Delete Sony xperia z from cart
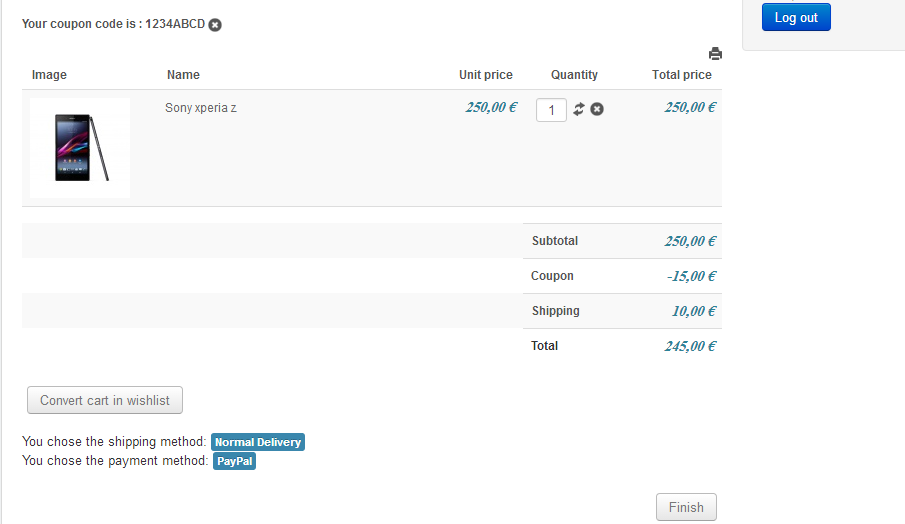Image resolution: width=905 pixels, height=524 pixels. point(597,109)
